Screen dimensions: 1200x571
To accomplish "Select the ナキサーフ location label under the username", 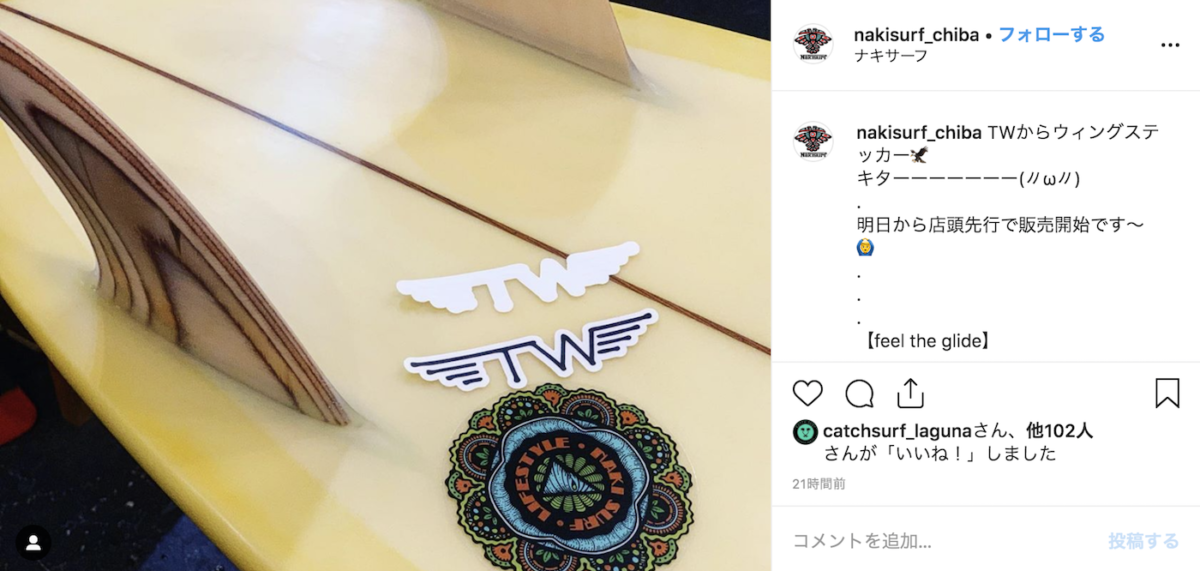I will point(891,56).
